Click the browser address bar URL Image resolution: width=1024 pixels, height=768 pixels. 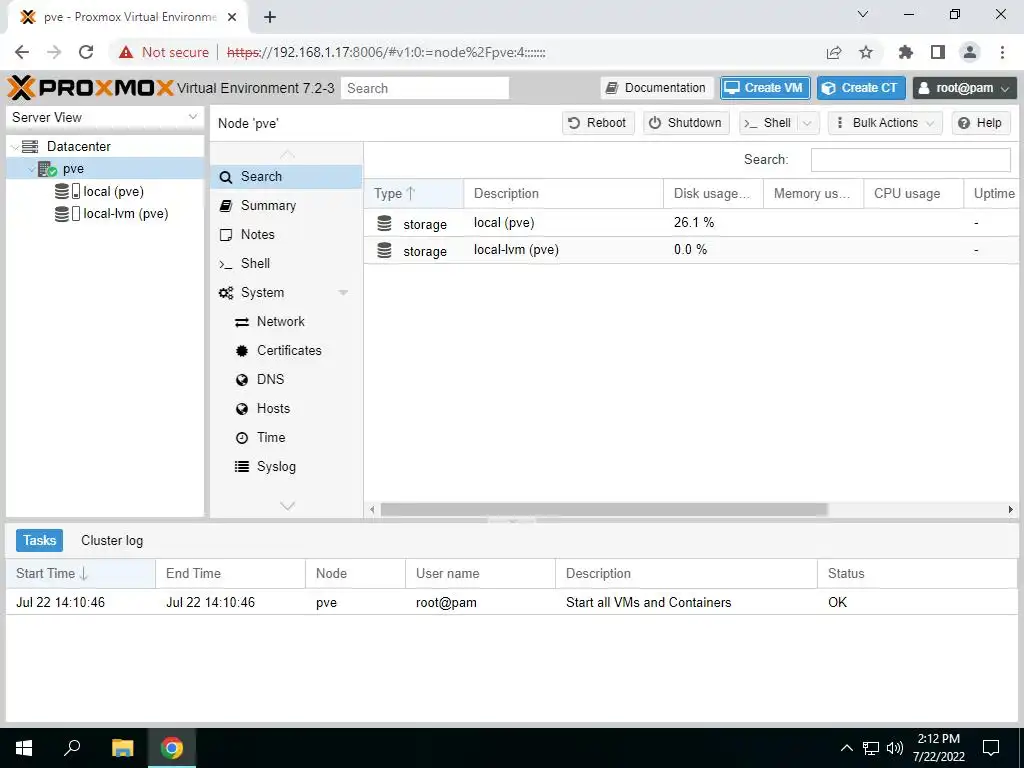coord(386,52)
